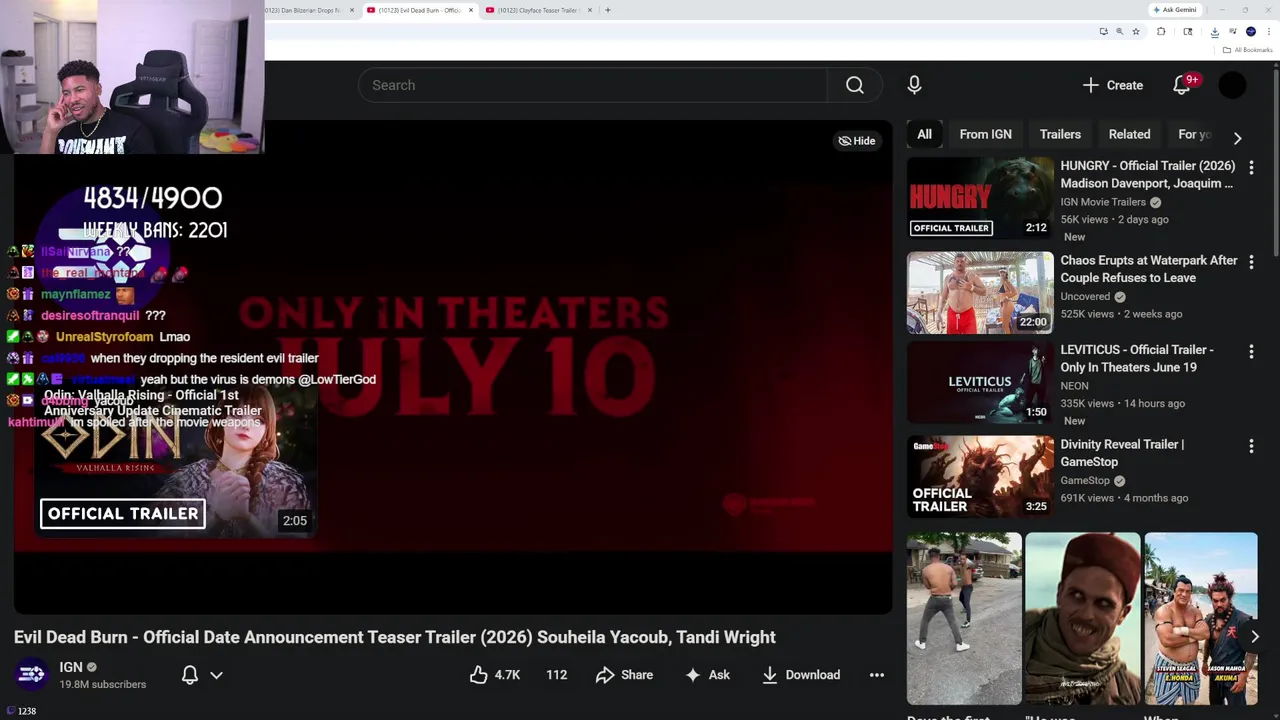Open Chrome extensions puzzle icon

pos(1161,31)
